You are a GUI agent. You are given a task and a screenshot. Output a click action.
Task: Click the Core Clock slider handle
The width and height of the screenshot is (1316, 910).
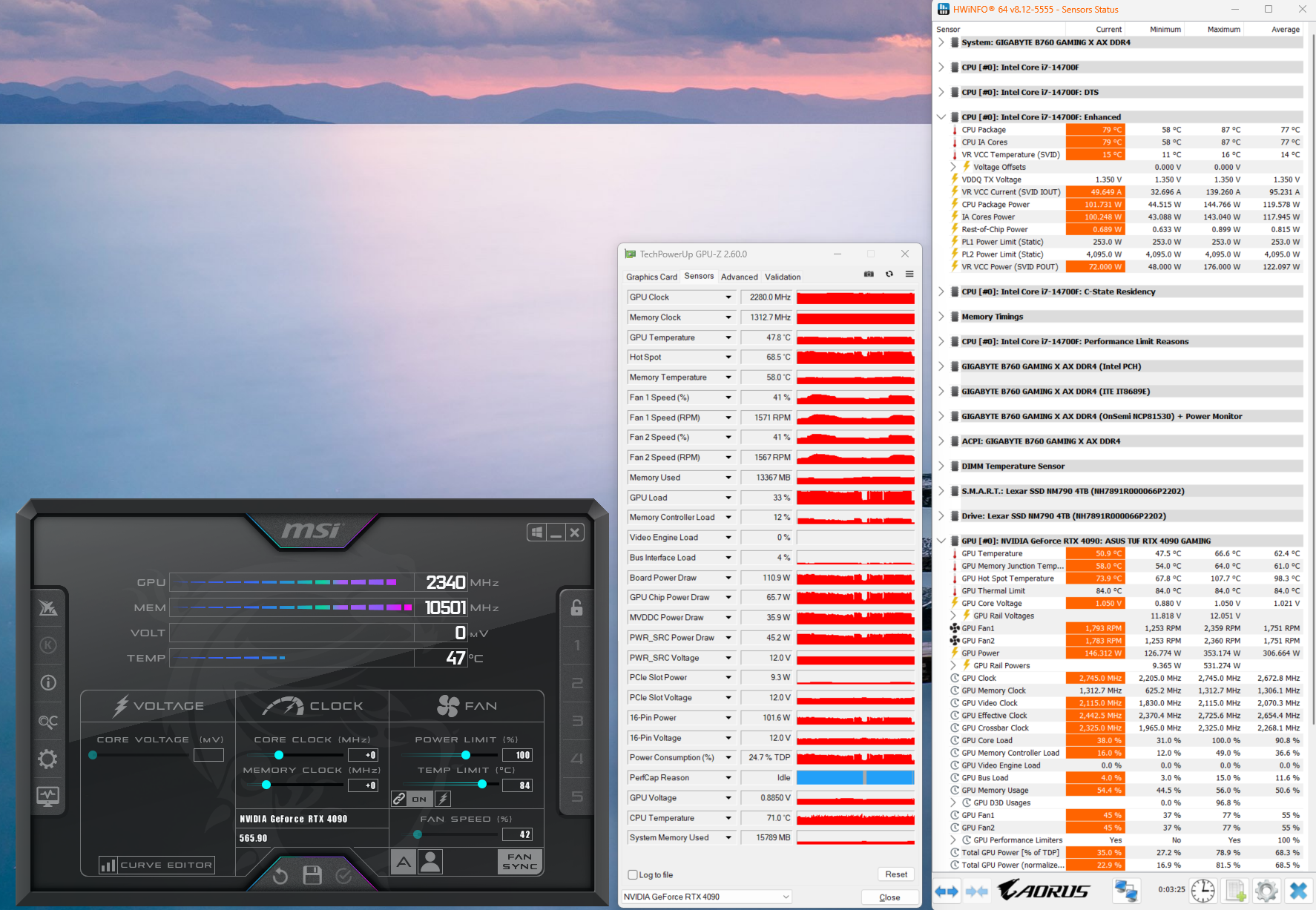(279, 755)
